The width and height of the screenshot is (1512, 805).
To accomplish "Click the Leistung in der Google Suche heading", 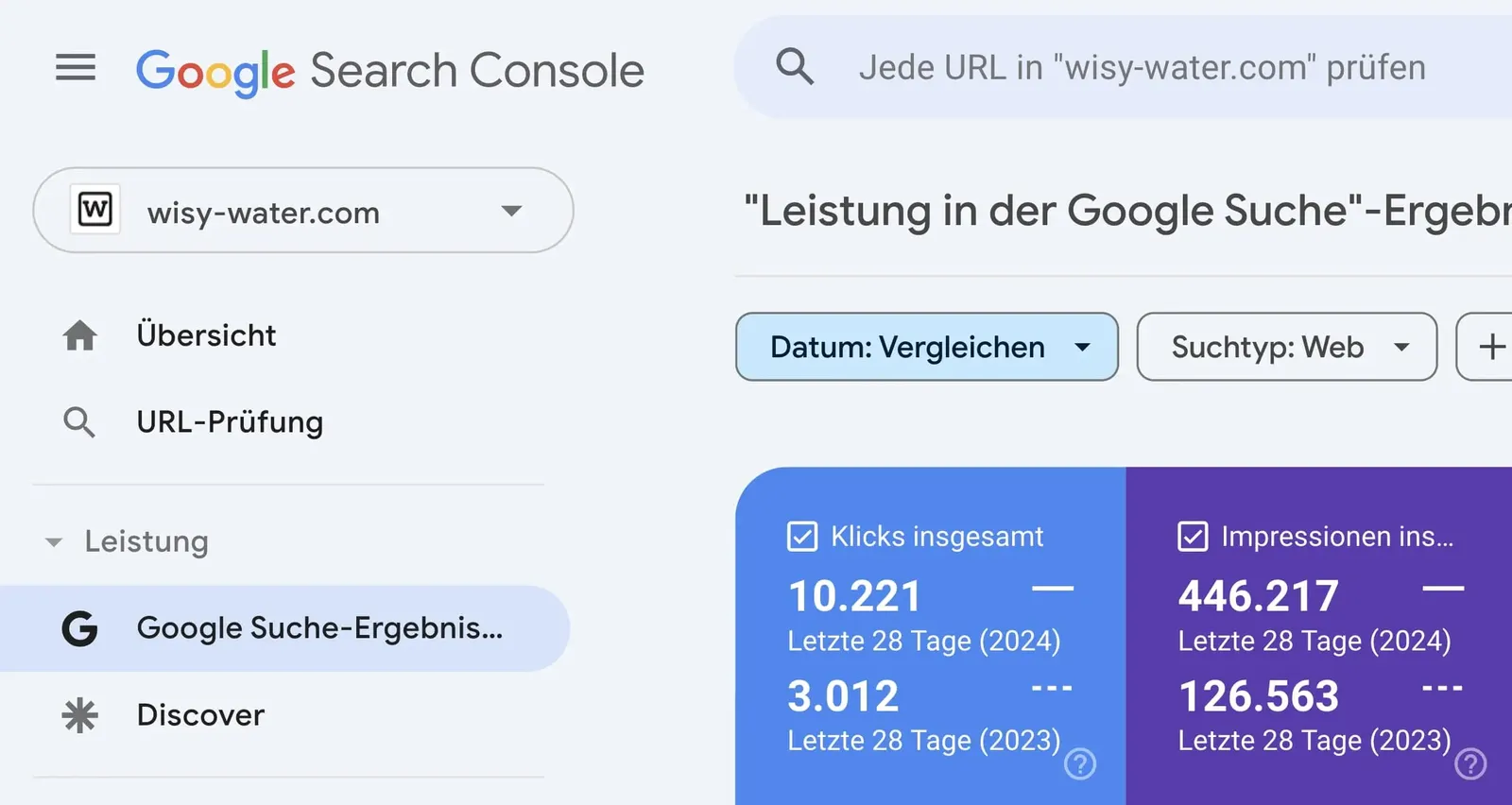I will coord(1127,210).
